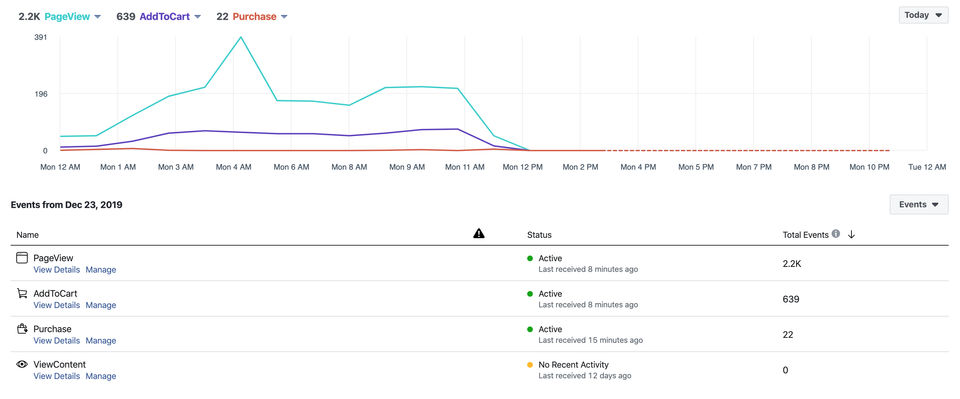Click the ViewContent event name
This screenshot has width=960, height=399.
[x=59, y=365]
